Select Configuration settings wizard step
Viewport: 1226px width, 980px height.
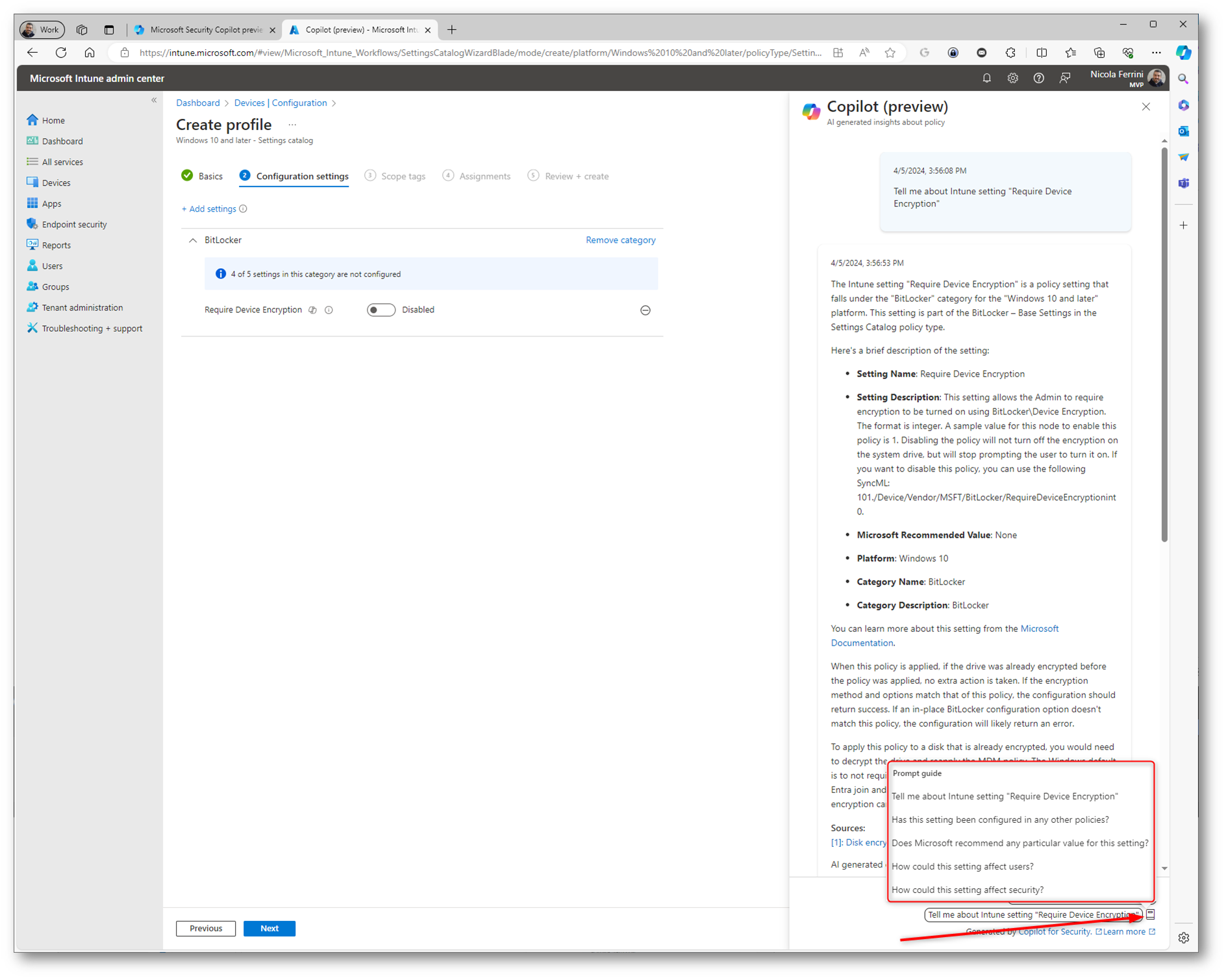pyautogui.click(x=294, y=176)
